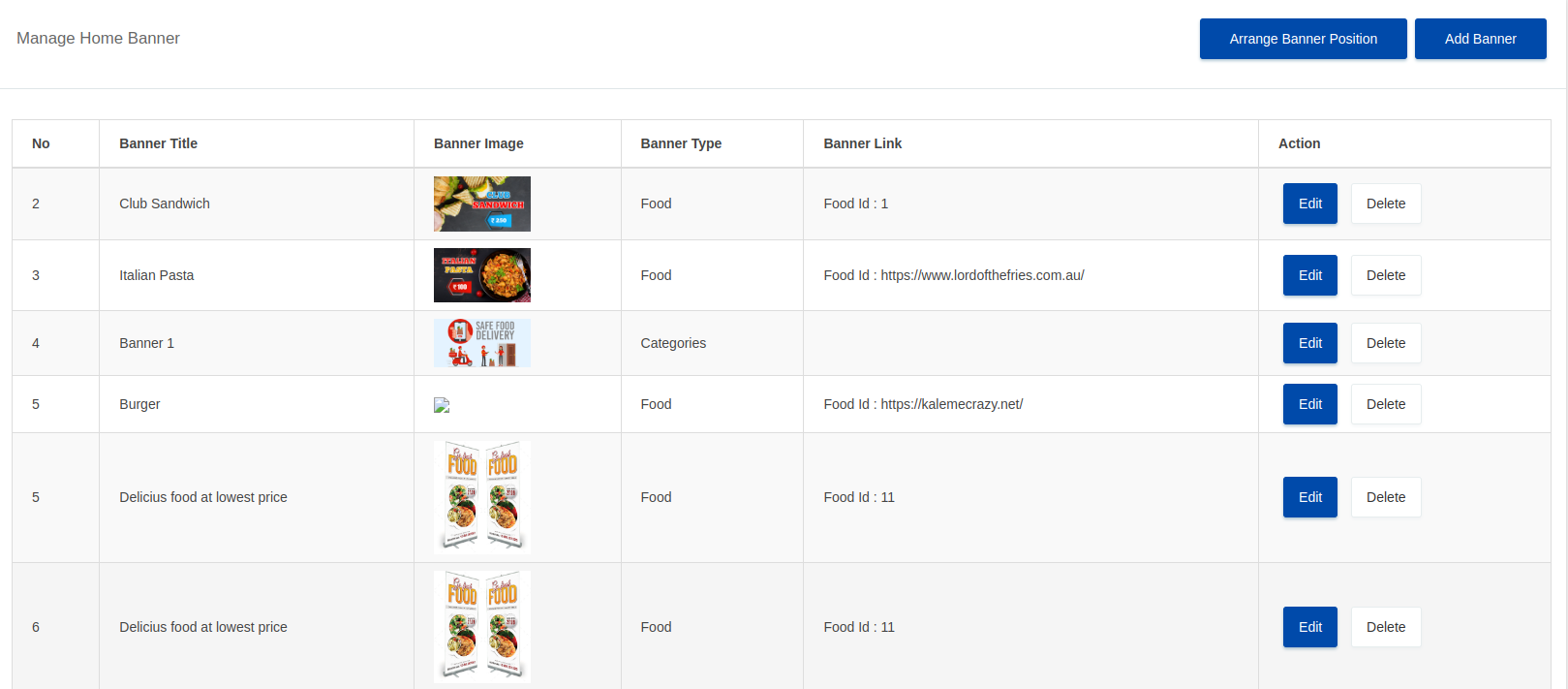This screenshot has width=1568, height=689.
Task: Click the Add Banner button
Action: 1480,39
